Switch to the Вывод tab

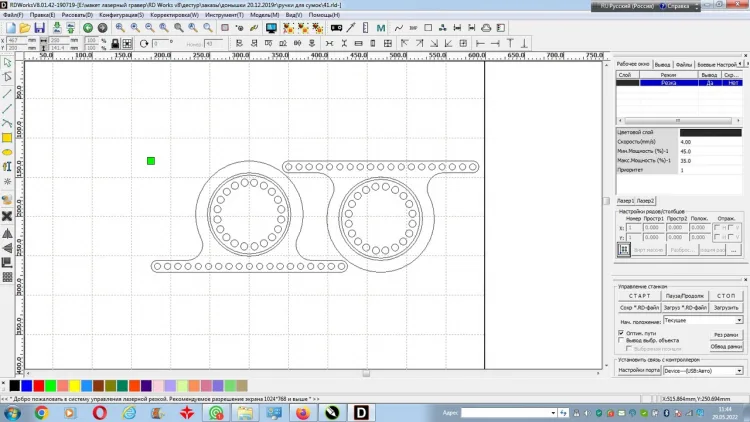click(x=662, y=65)
